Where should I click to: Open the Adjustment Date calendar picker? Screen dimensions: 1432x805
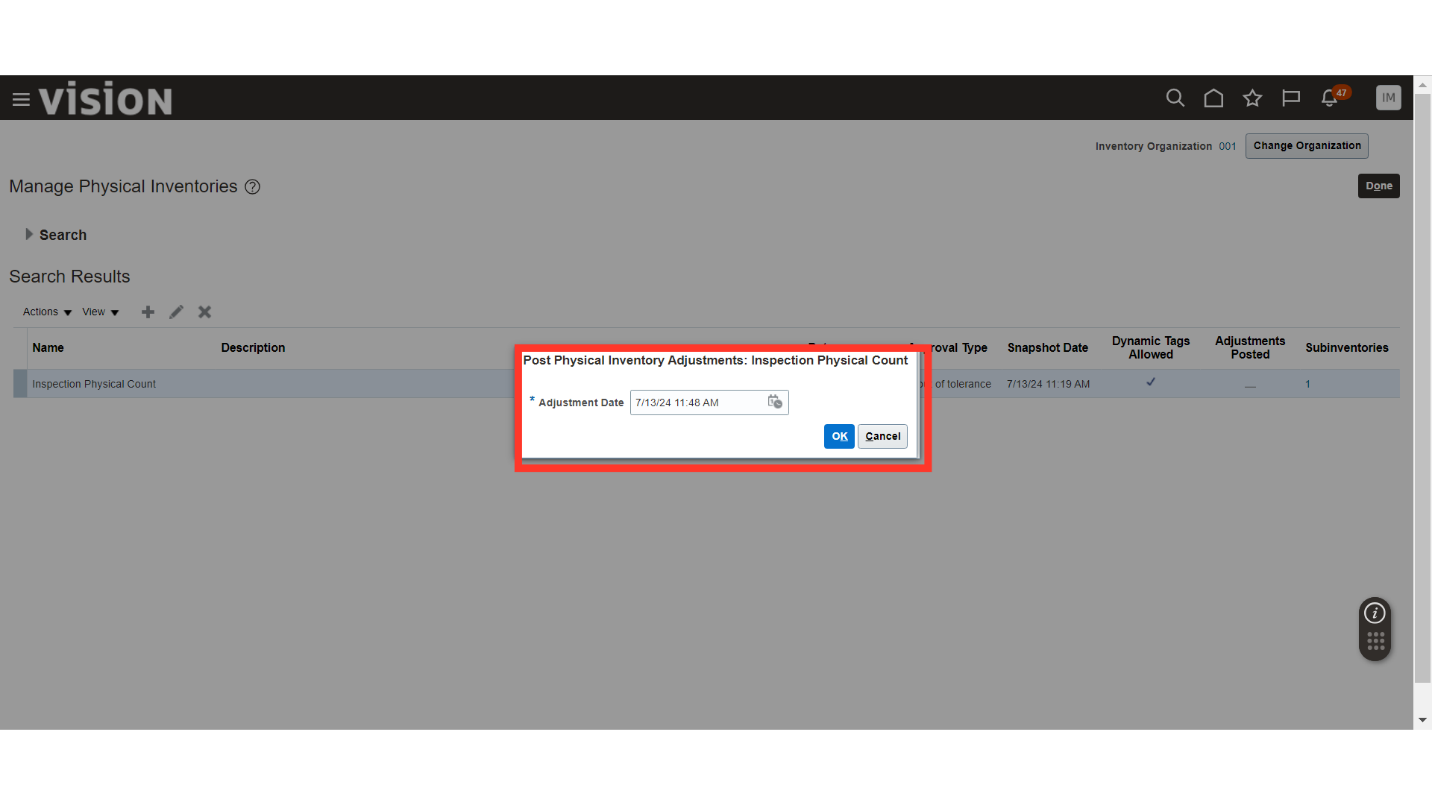point(775,402)
